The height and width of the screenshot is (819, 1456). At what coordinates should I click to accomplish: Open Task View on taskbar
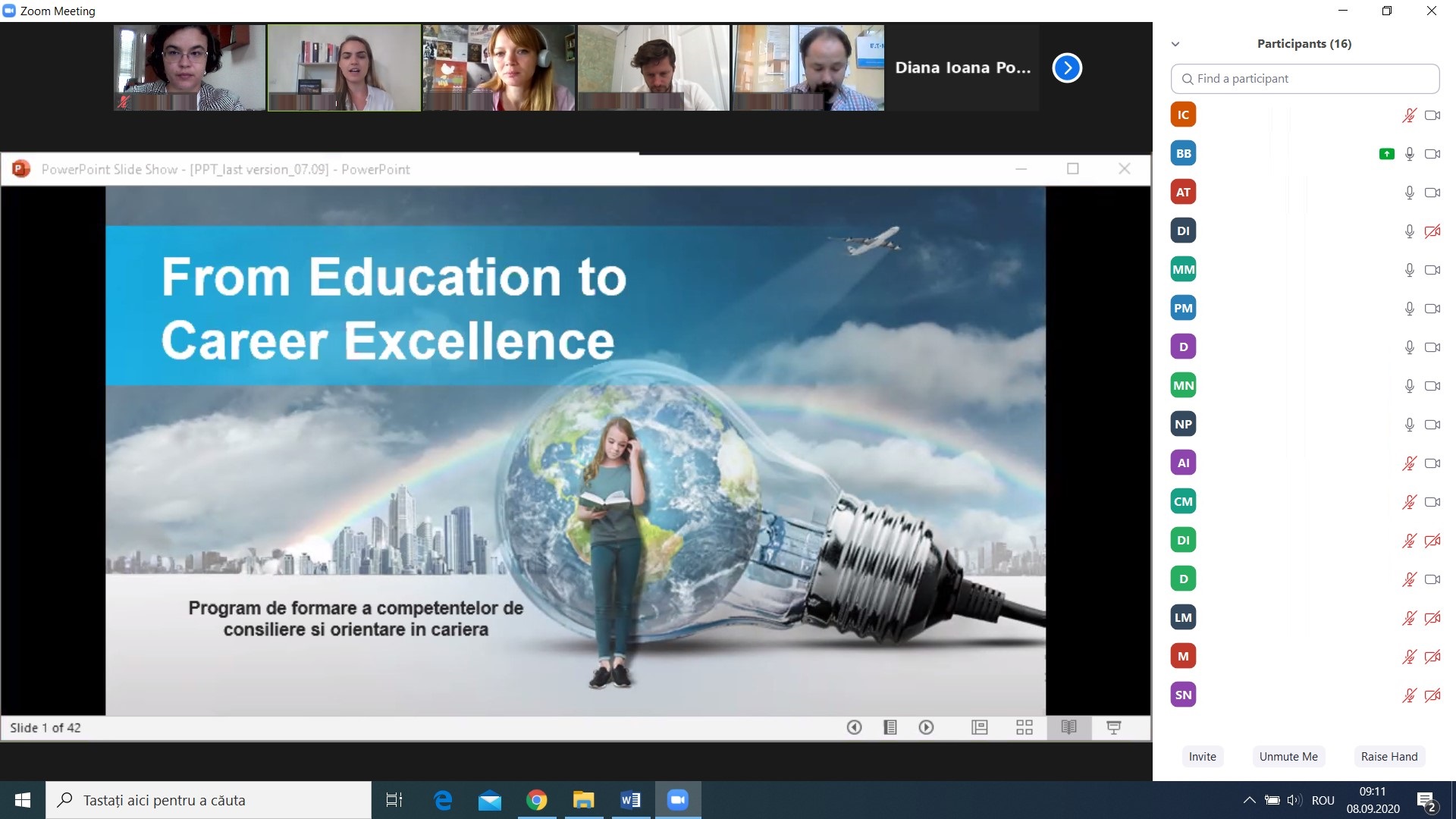(394, 800)
